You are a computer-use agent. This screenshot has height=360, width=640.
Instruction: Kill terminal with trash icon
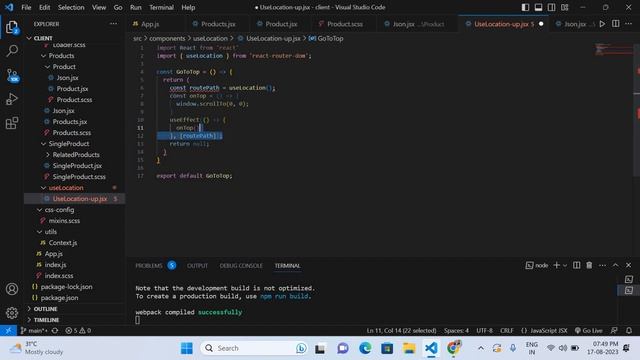[x=589, y=265]
